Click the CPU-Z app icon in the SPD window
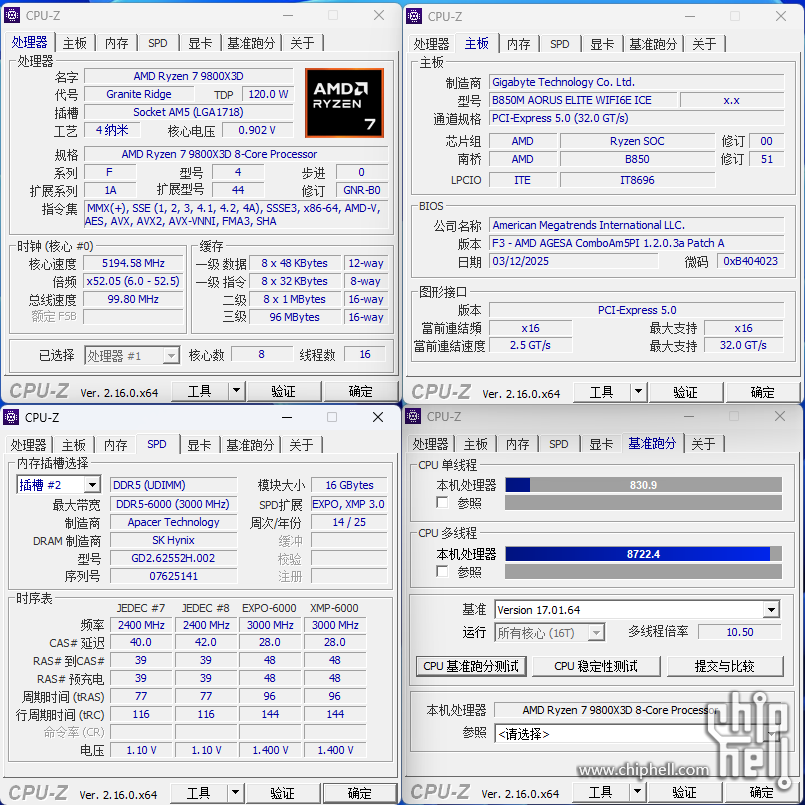805x805 pixels. (x=11, y=417)
